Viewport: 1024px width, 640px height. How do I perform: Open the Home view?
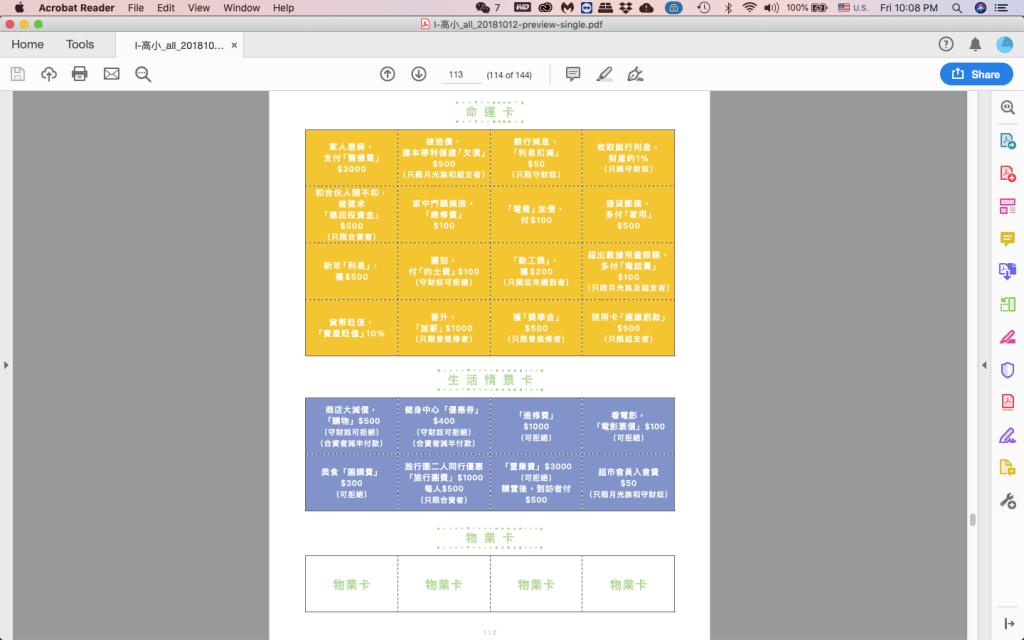(x=27, y=45)
